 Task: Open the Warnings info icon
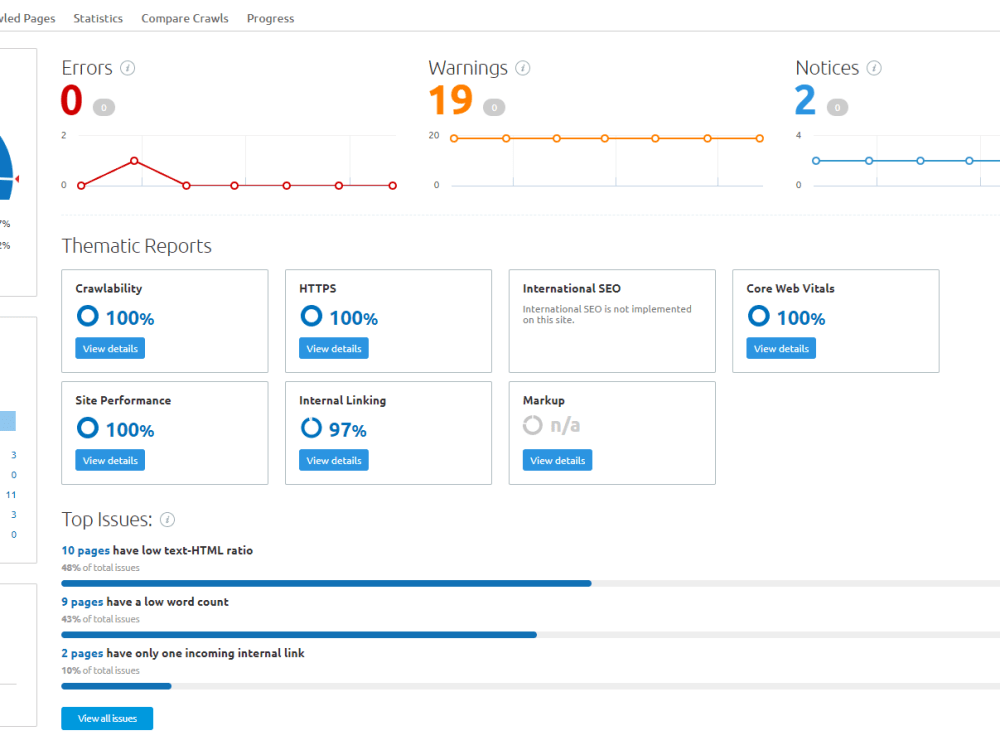[523, 68]
